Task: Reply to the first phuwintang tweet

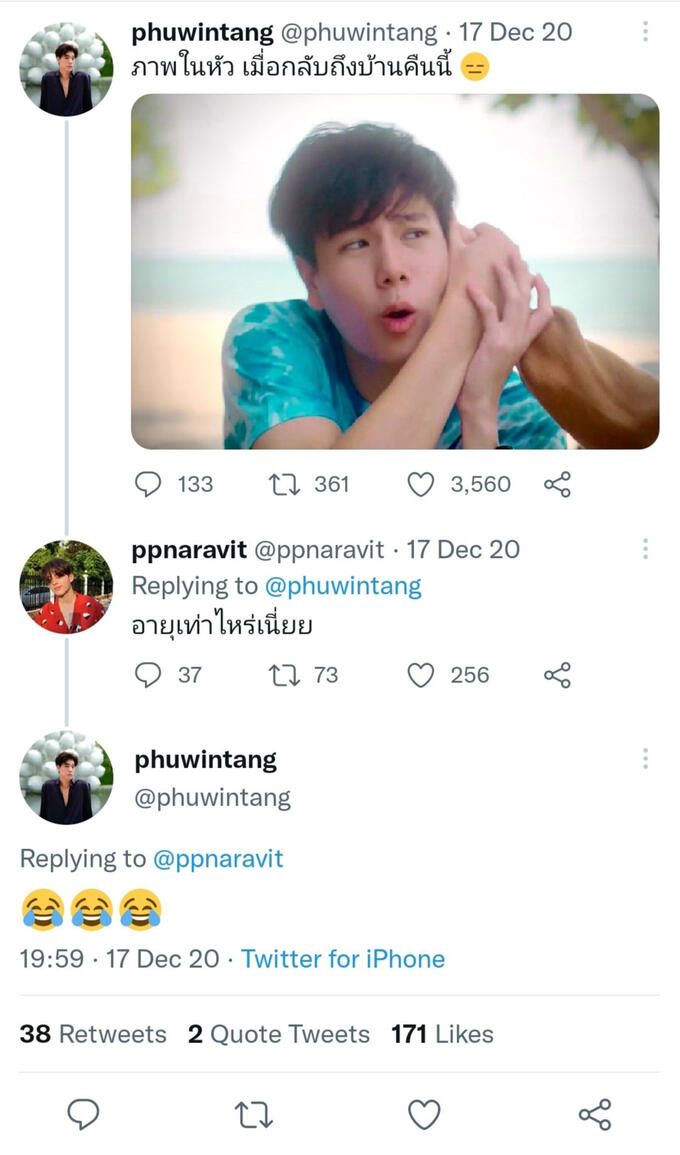Action: point(148,485)
